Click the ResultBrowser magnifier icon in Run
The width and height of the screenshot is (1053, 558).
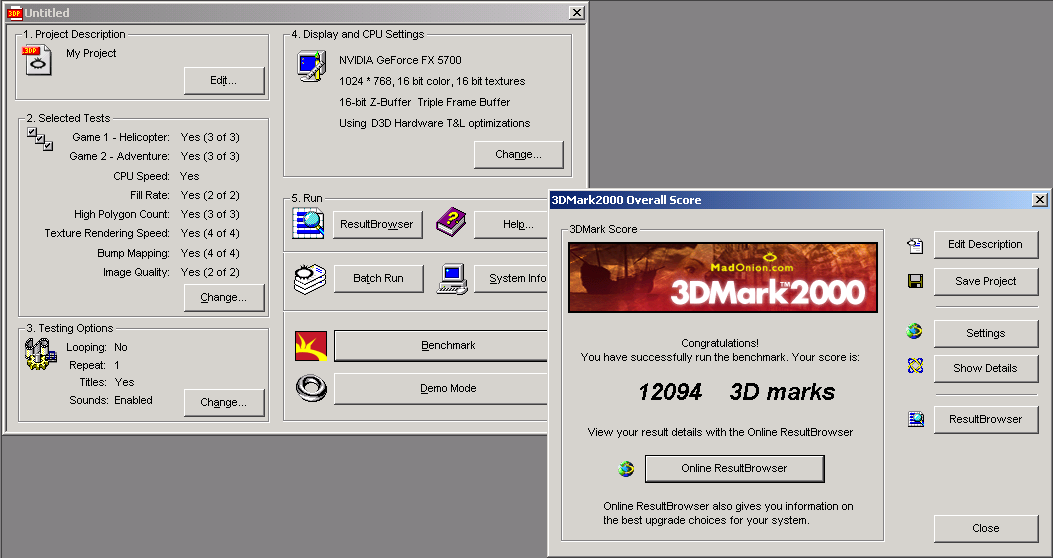tap(308, 224)
